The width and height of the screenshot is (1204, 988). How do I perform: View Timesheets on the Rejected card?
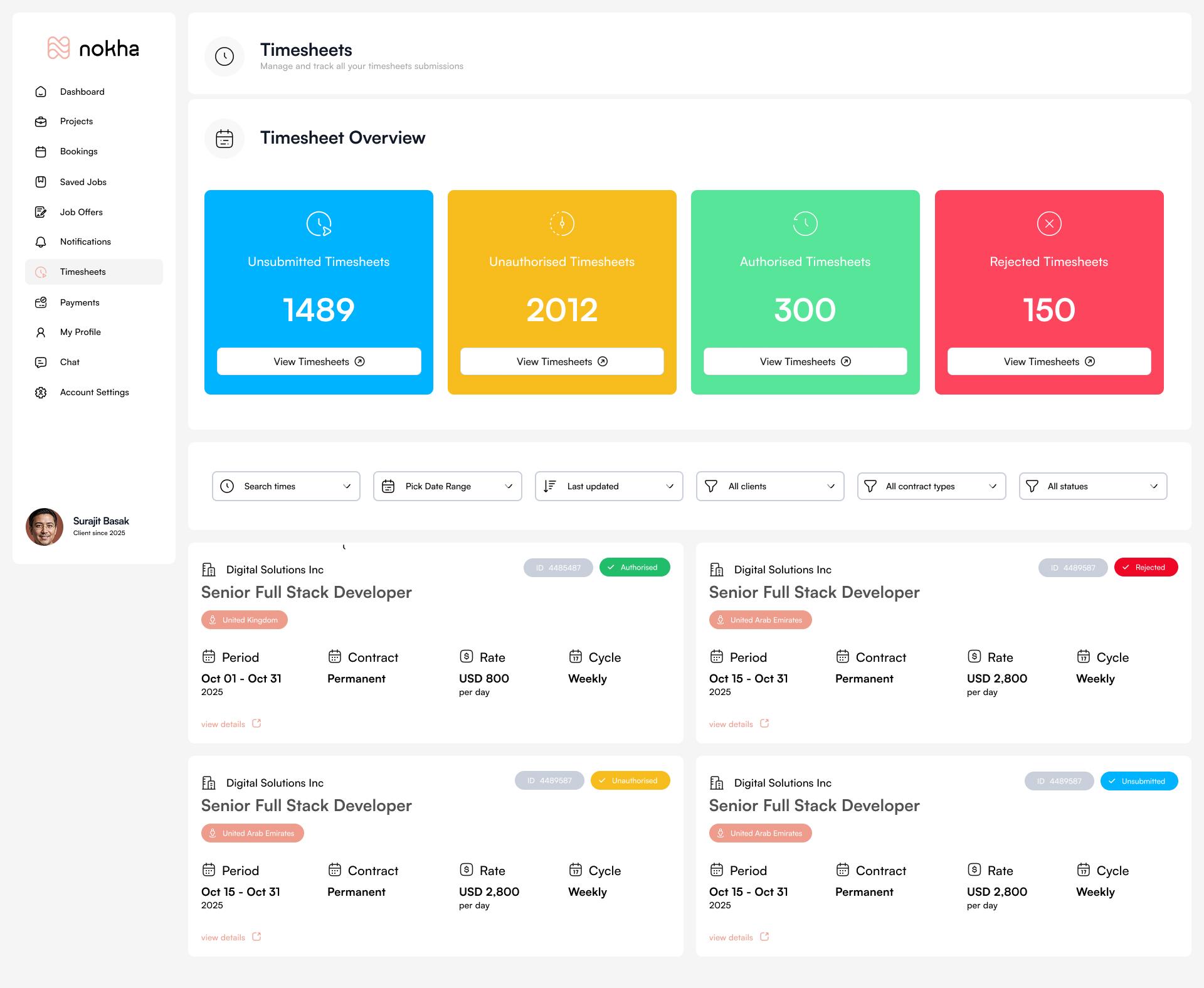coord(1048,361)
